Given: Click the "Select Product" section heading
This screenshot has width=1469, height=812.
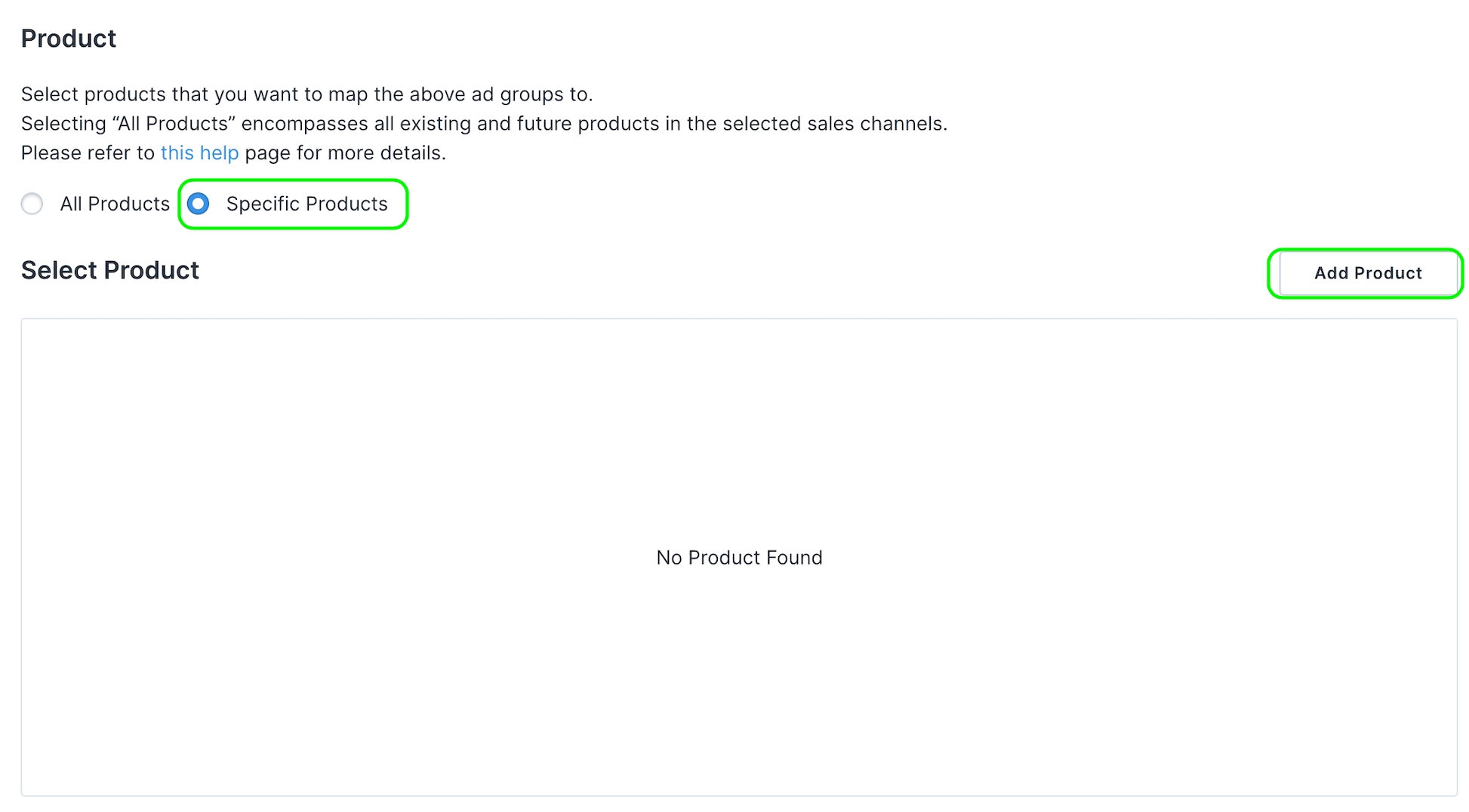Looking at the screenshot, I should 110,270.
